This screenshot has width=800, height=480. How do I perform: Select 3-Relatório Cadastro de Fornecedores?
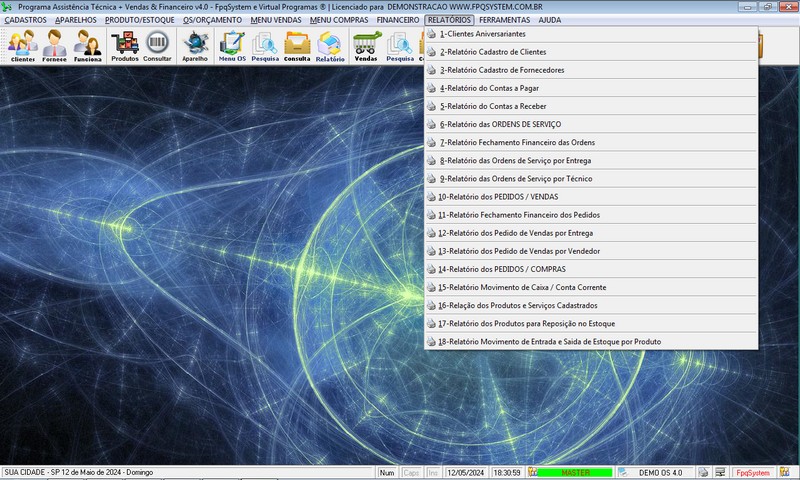[x=591, y=70]
